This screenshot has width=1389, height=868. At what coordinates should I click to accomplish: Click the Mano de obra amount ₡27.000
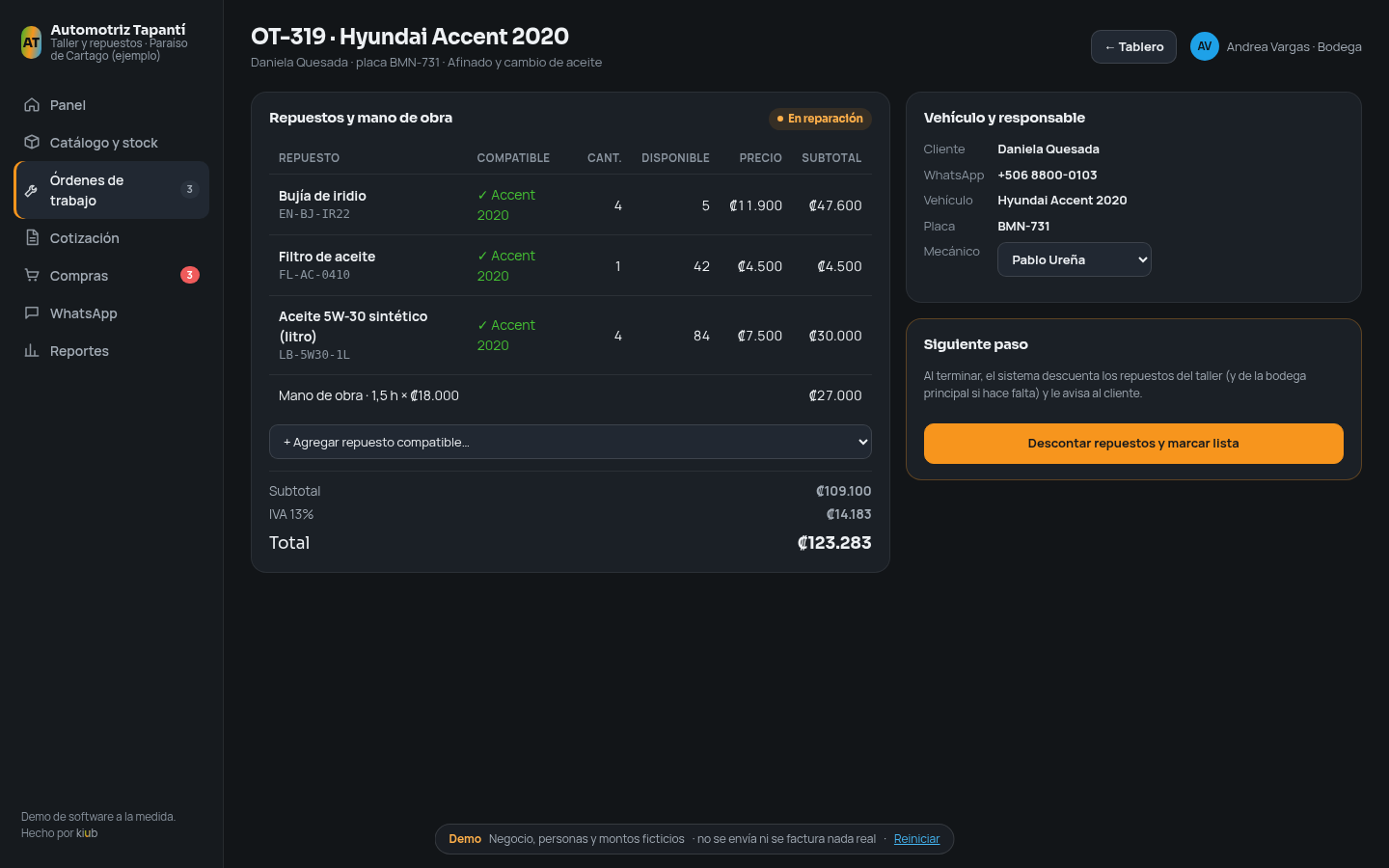point(835,395)
